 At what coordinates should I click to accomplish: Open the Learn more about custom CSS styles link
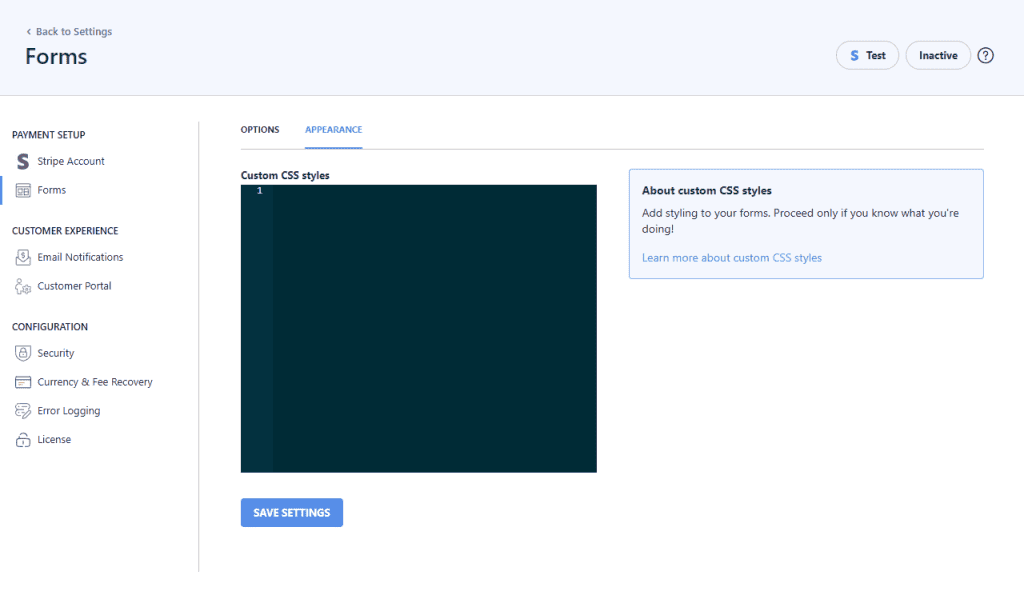[x=731, y=257]
